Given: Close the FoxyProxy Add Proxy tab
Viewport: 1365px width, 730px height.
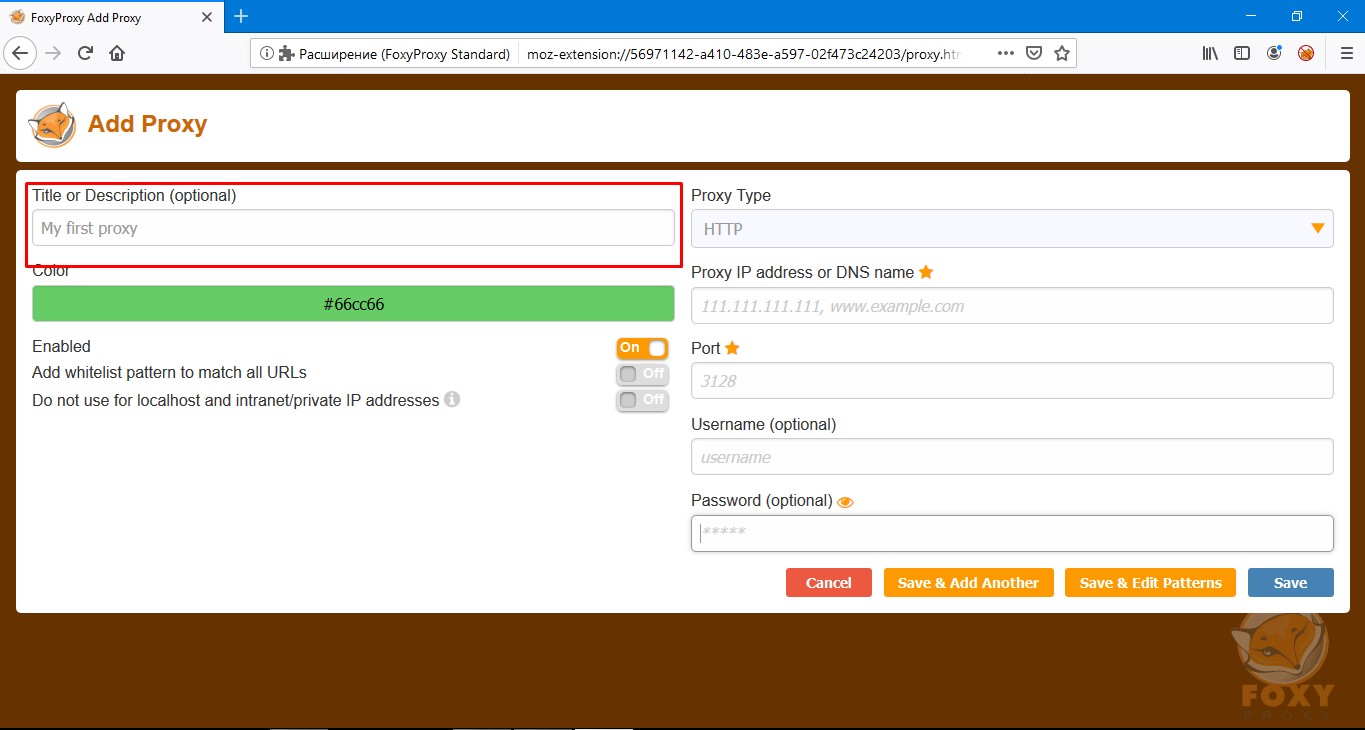Looking at the screenshot, I should pos(209,17).
